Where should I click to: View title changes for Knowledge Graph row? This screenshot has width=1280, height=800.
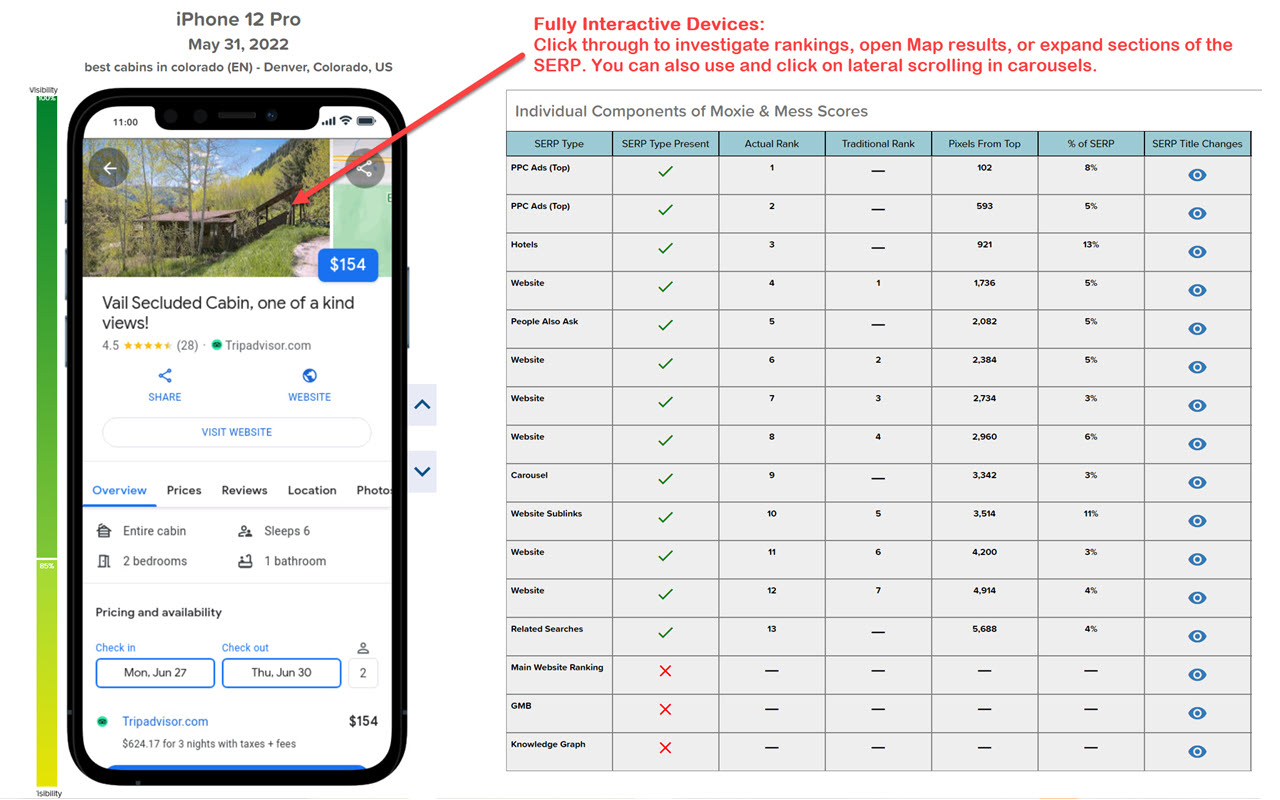click(x=1197, y=752)
